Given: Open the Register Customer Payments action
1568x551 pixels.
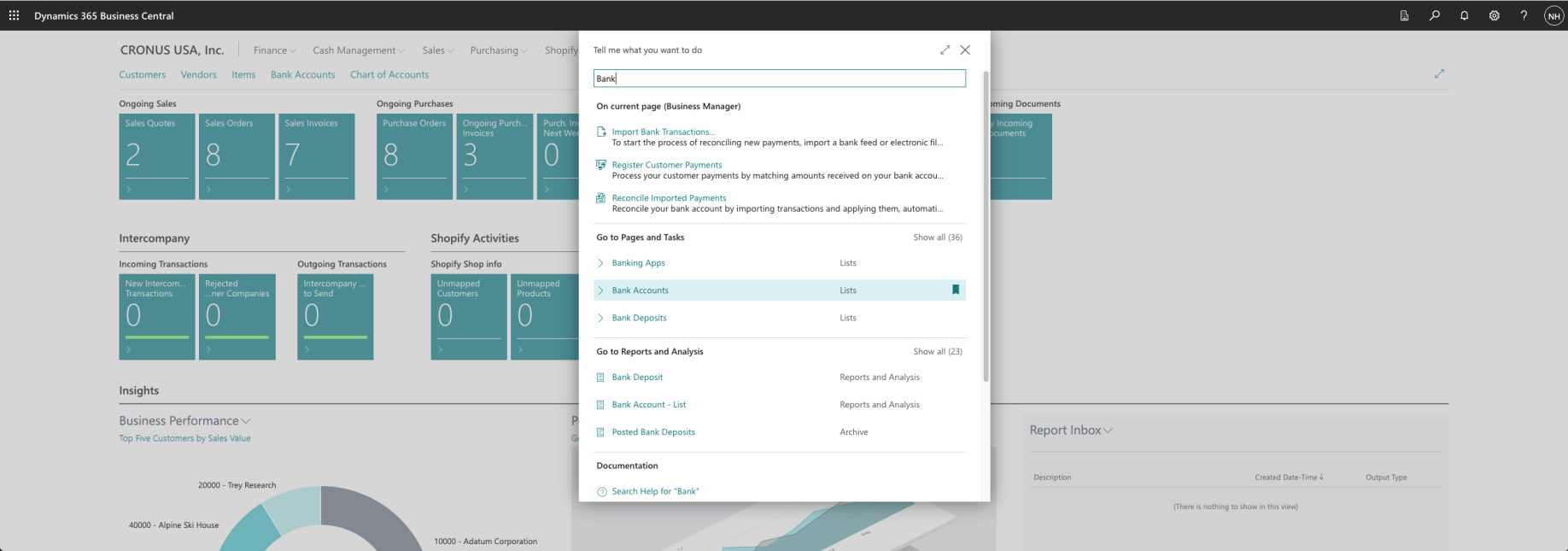Looking at the screenshot, I should 667,165.
